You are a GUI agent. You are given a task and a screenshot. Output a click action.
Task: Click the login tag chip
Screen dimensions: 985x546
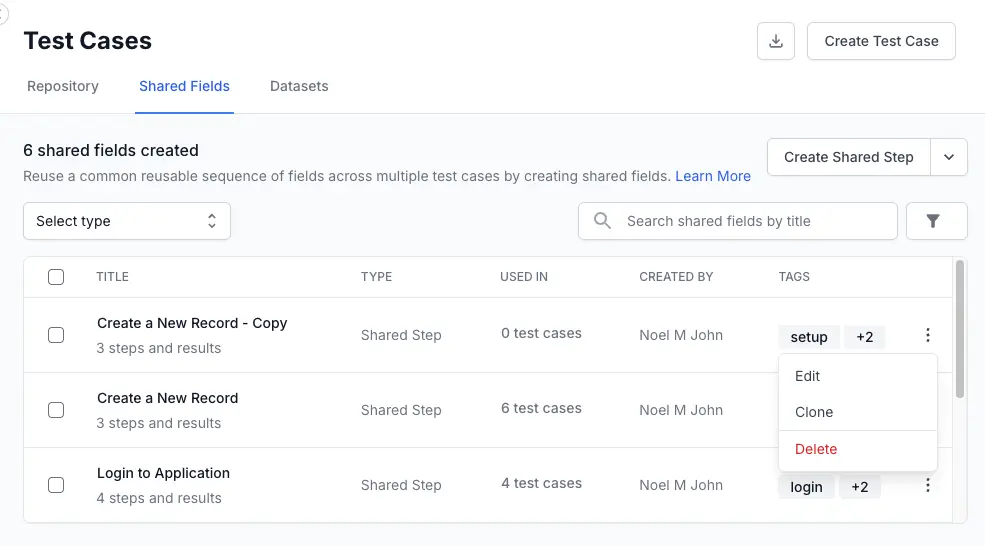(806, 487)
